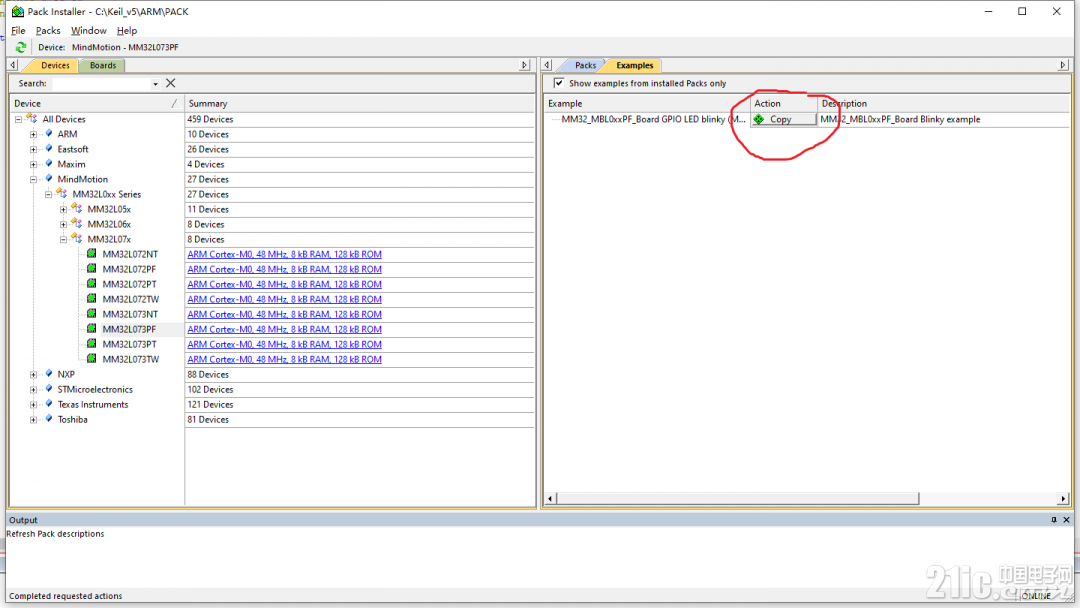Click the vendor icon beside Eastsoft
This screenshot has width=1080, height=608.
tap(49, 149)
